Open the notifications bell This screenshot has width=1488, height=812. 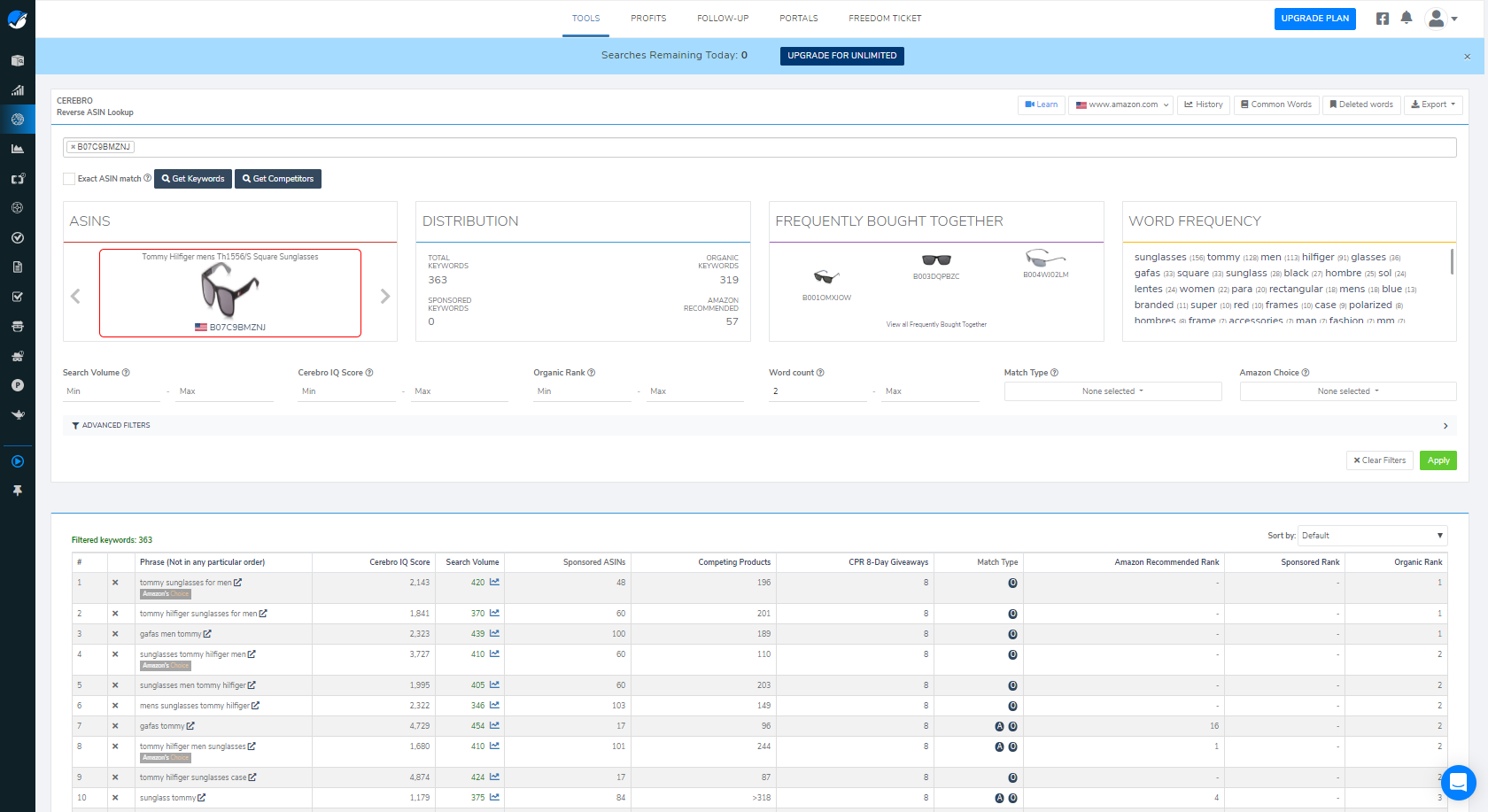click(1407, 18)
